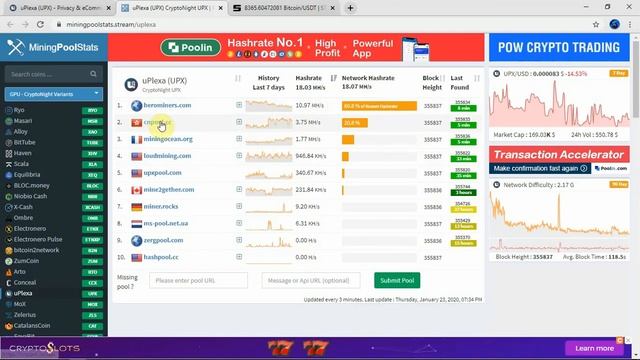The image size is (640, 360).
Task: Open Scala coin from sidebar list
Action: (x=21, y=164)
